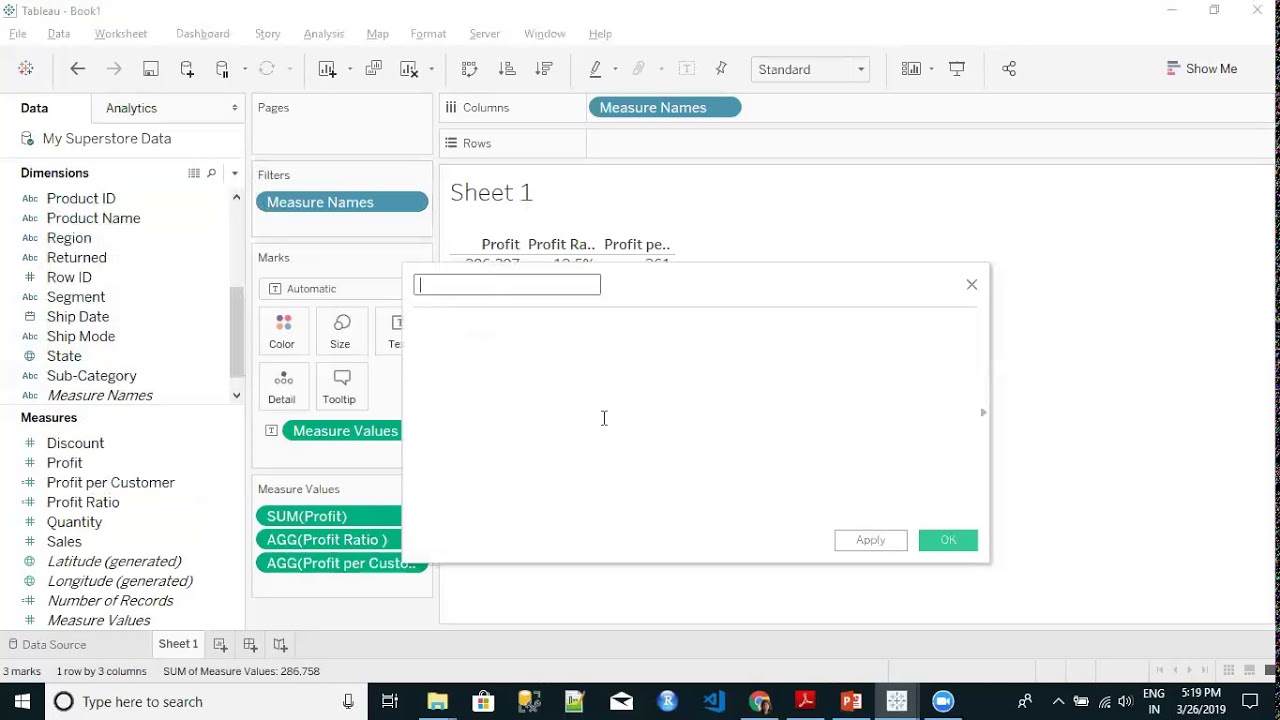Viewport: 1280px width, 720px height.
Task: Click the Find field search icon
Action: coord(212,173)
